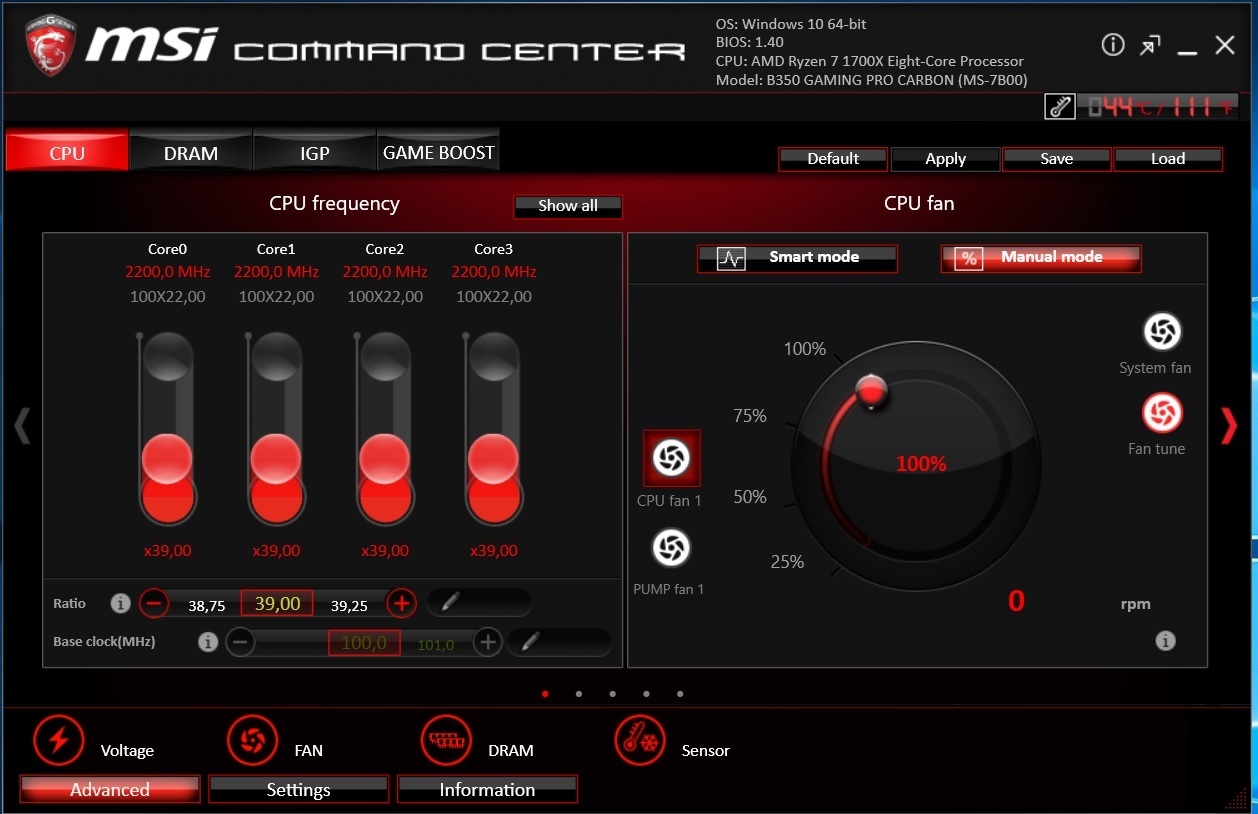
Task: Open System fan icon
Action: pos(1162,332)
